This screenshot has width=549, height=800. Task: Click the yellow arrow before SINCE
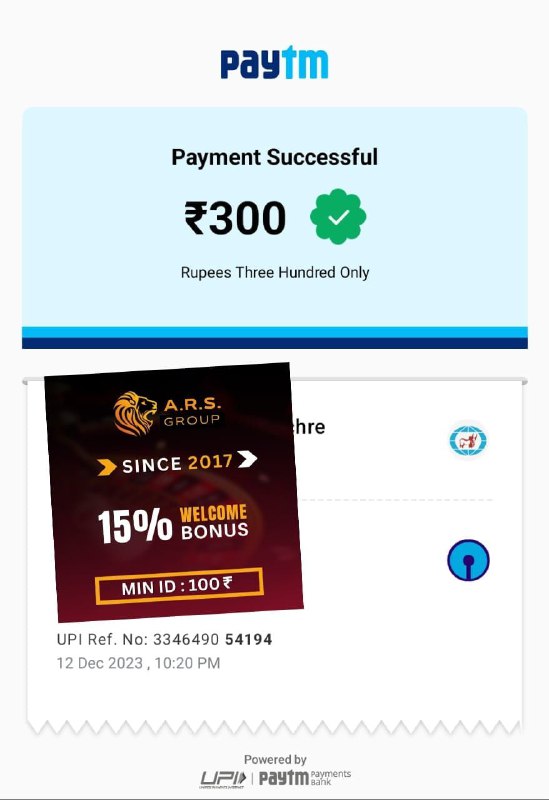pyautogui.click(x=107, y=467)
